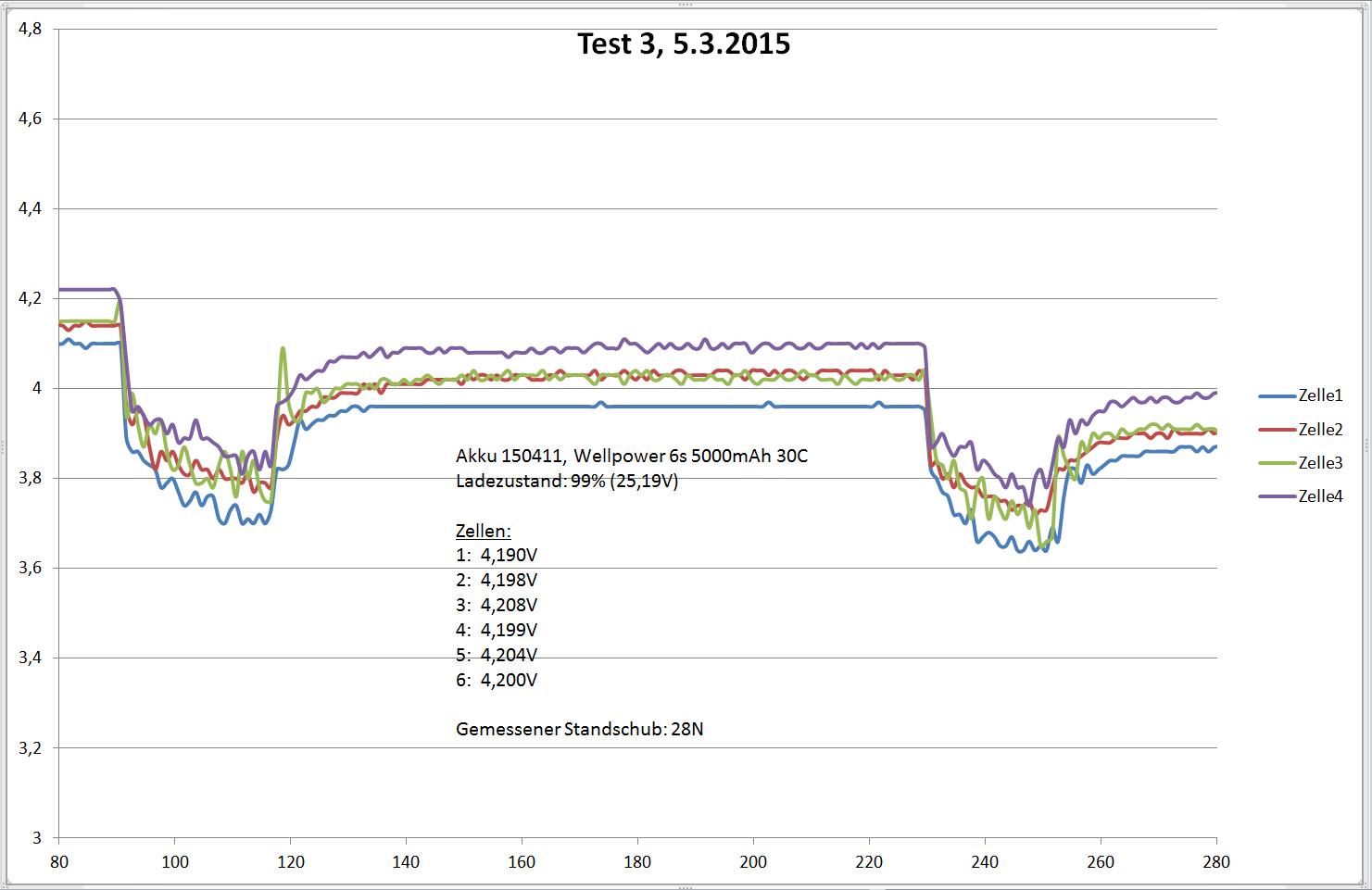Viewport: 1372px width, 890px height.
Task: Select the chart title 'Test 3, 5.3.2015'
Action: pyautogui.click(x=684, y=44)
